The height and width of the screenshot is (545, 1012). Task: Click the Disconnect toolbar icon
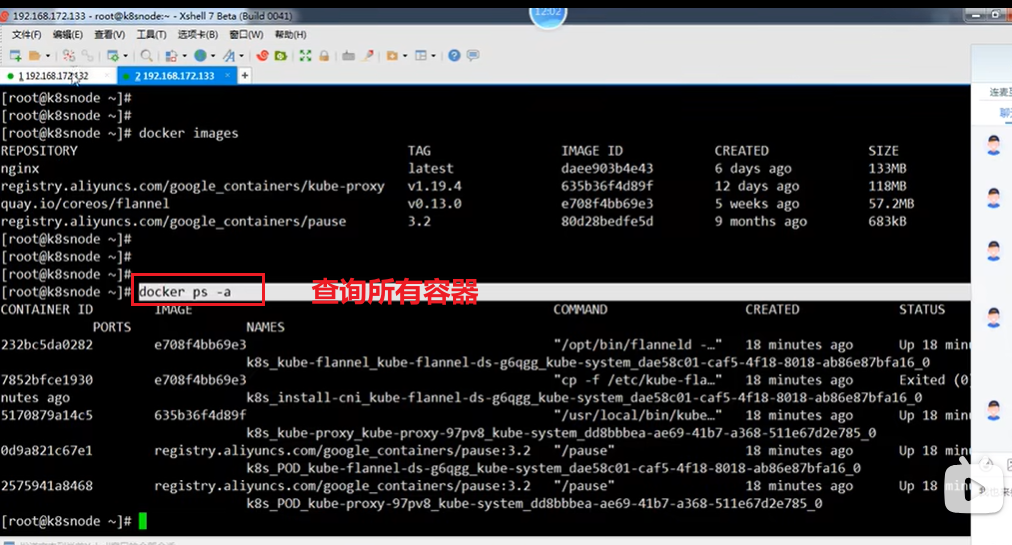coord(69,56)
